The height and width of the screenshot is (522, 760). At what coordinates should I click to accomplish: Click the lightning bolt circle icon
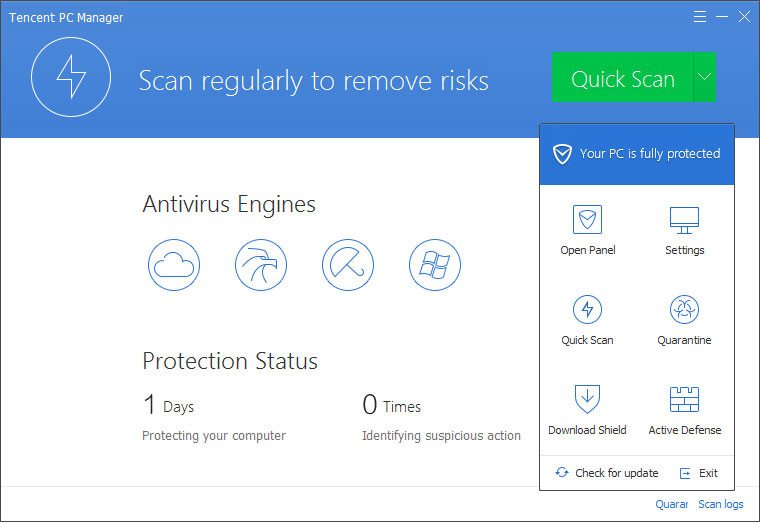click(x=70, y=78)
